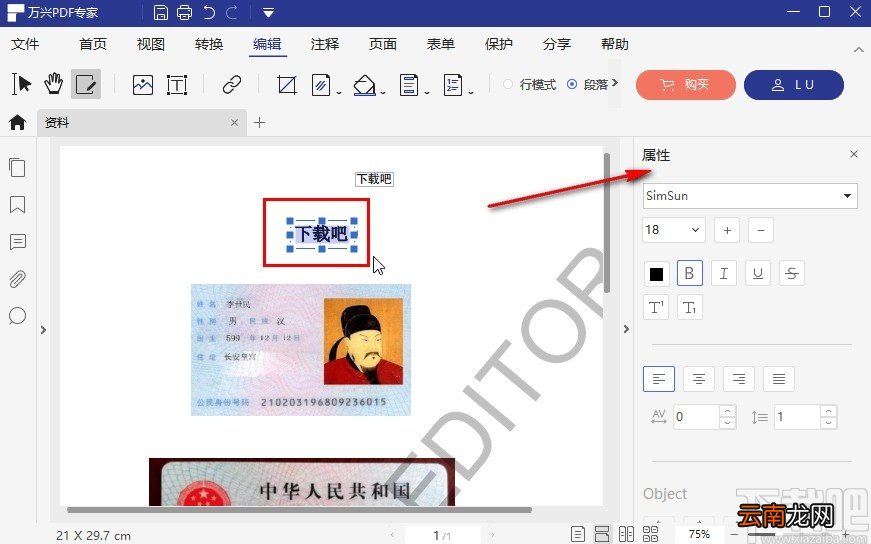871x544 pixels.
Task: Switch to the 保护 tab
Action: pyautogui.click(x=498, y=44)
